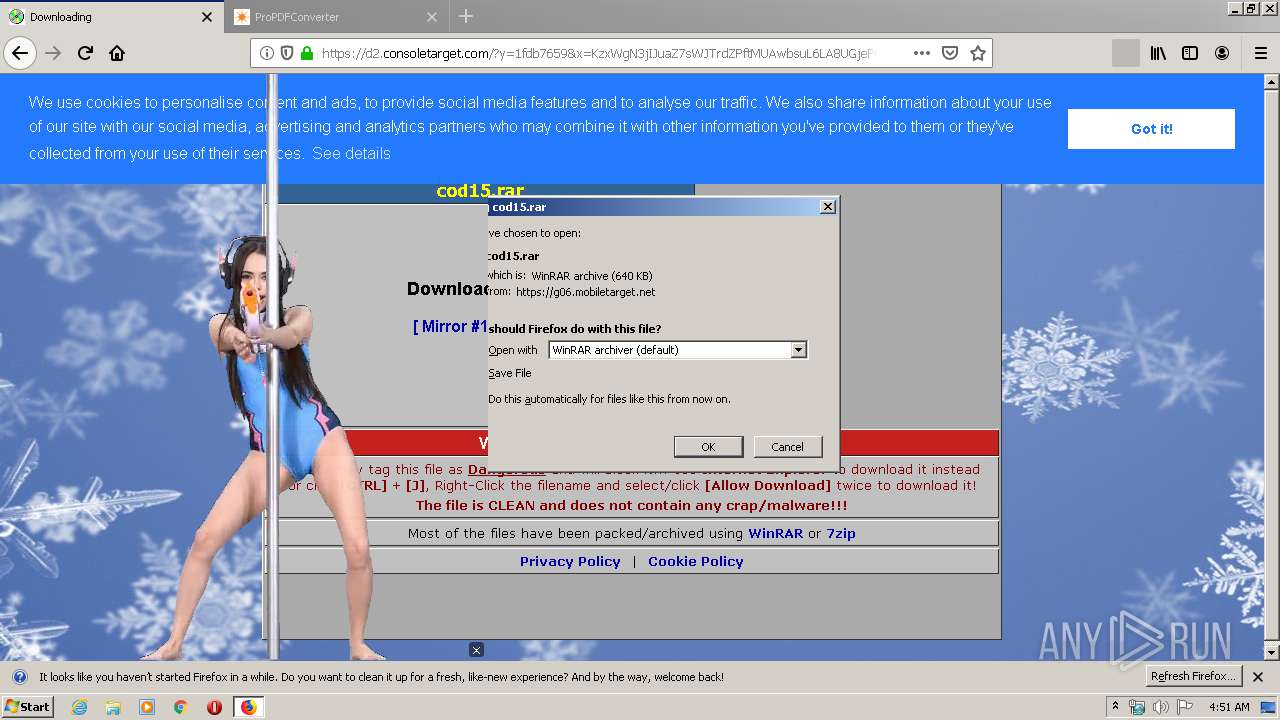Go back to the previous page
1280x720 pixels.
coord(20,53)
